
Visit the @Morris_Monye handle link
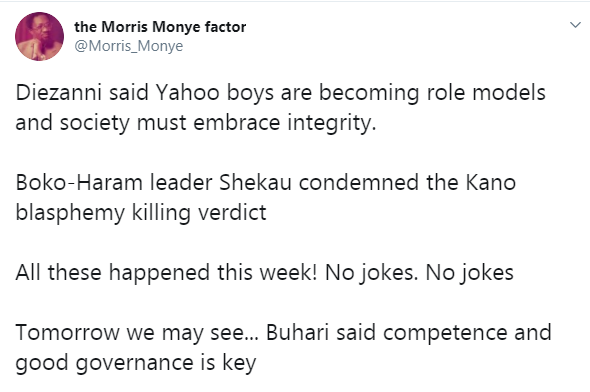pos(129,46)
